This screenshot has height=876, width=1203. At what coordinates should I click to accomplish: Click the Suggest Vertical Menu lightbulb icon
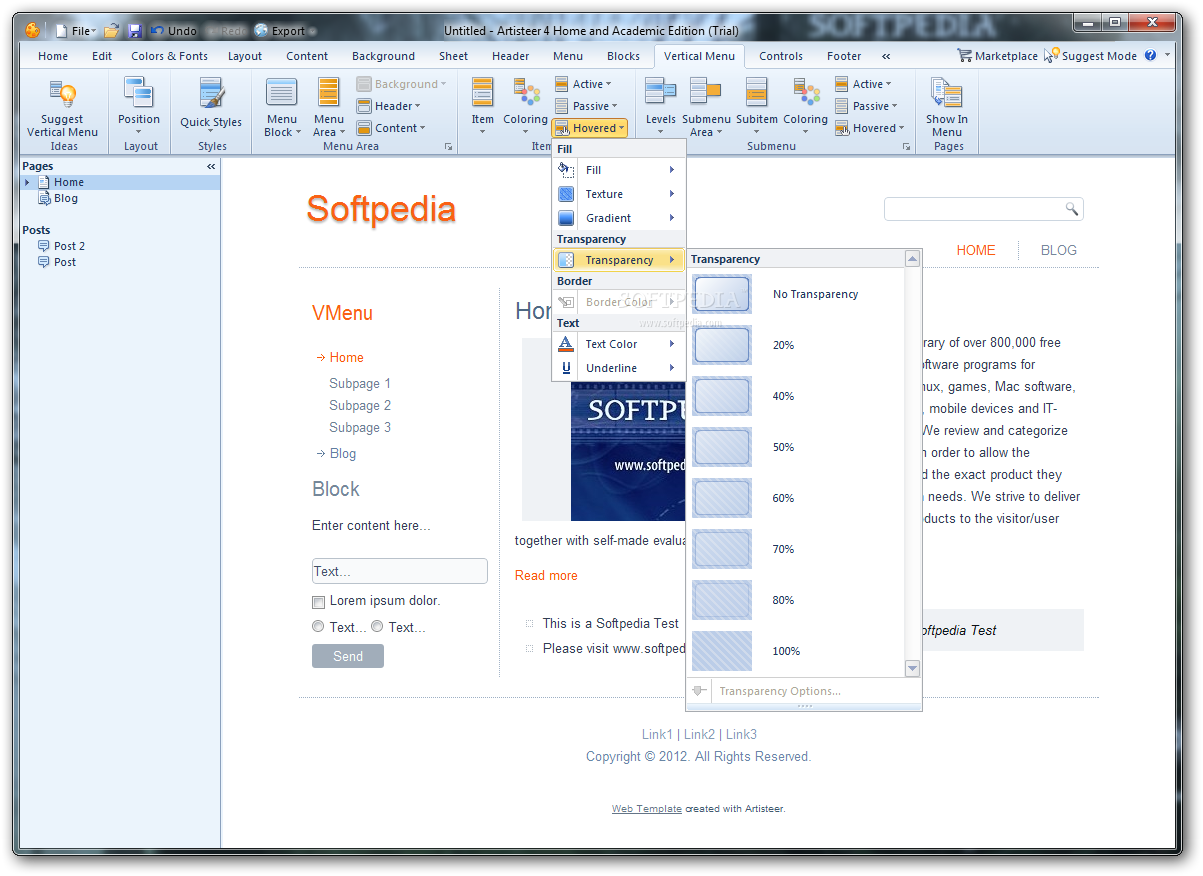(x=62, y=94)
